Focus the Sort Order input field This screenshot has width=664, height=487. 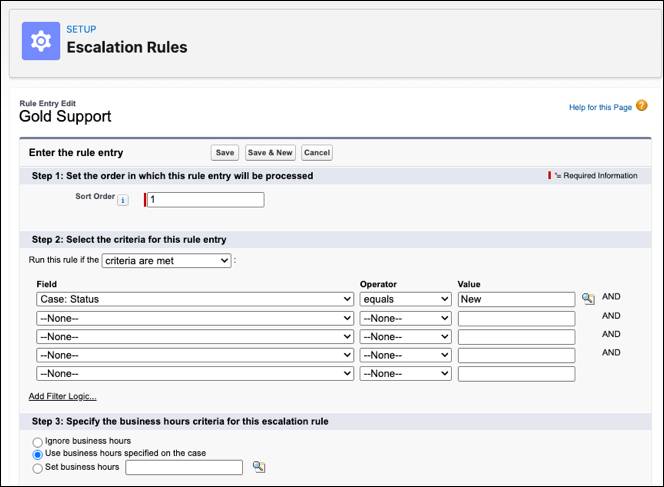pos(205,199)
